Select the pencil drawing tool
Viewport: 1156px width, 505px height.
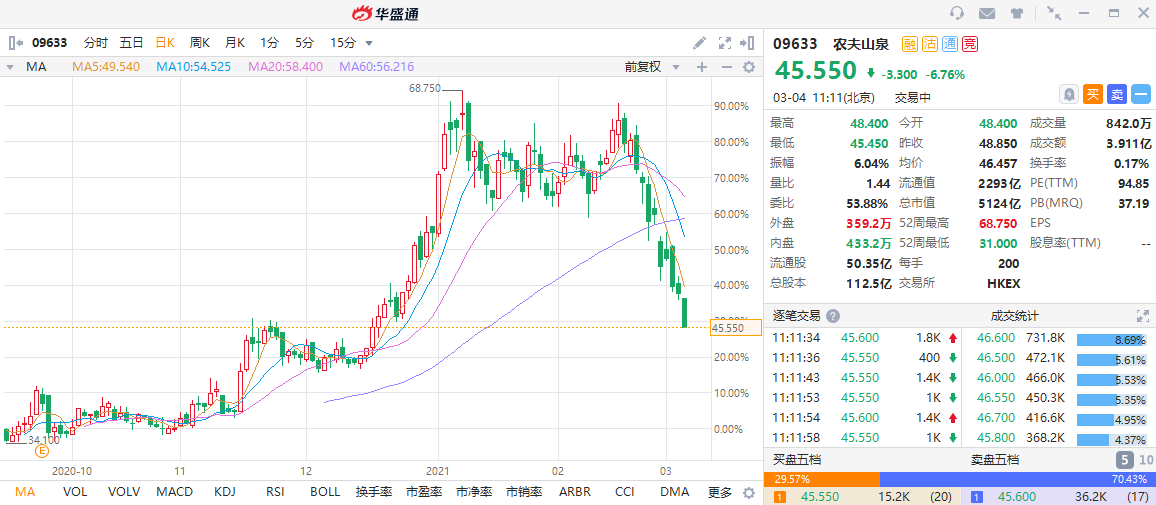click(x=700, y=43)
